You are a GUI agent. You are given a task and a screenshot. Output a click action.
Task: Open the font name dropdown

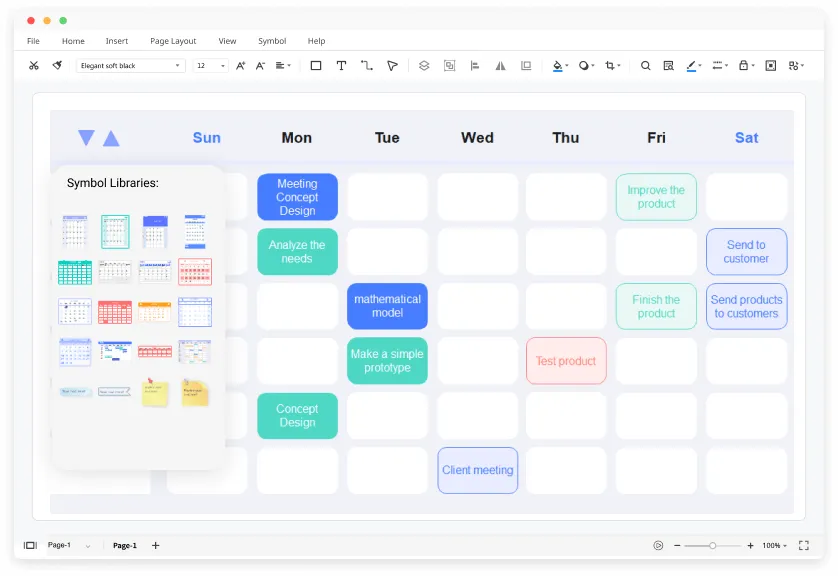[x=130, y=66]
